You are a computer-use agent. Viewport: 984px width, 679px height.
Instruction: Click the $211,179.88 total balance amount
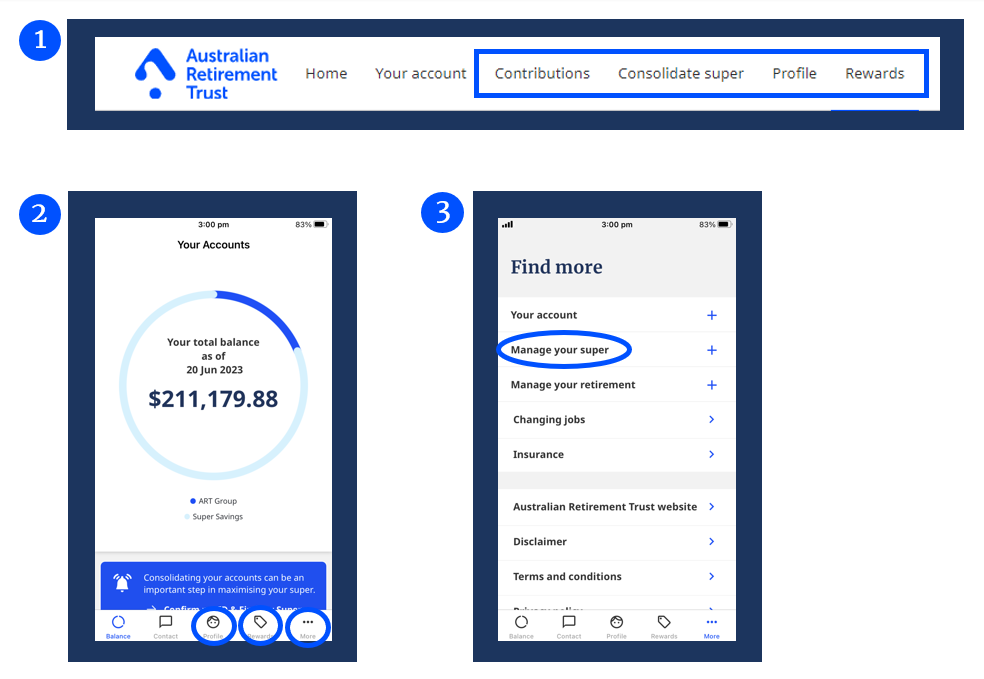click(213, 399)
